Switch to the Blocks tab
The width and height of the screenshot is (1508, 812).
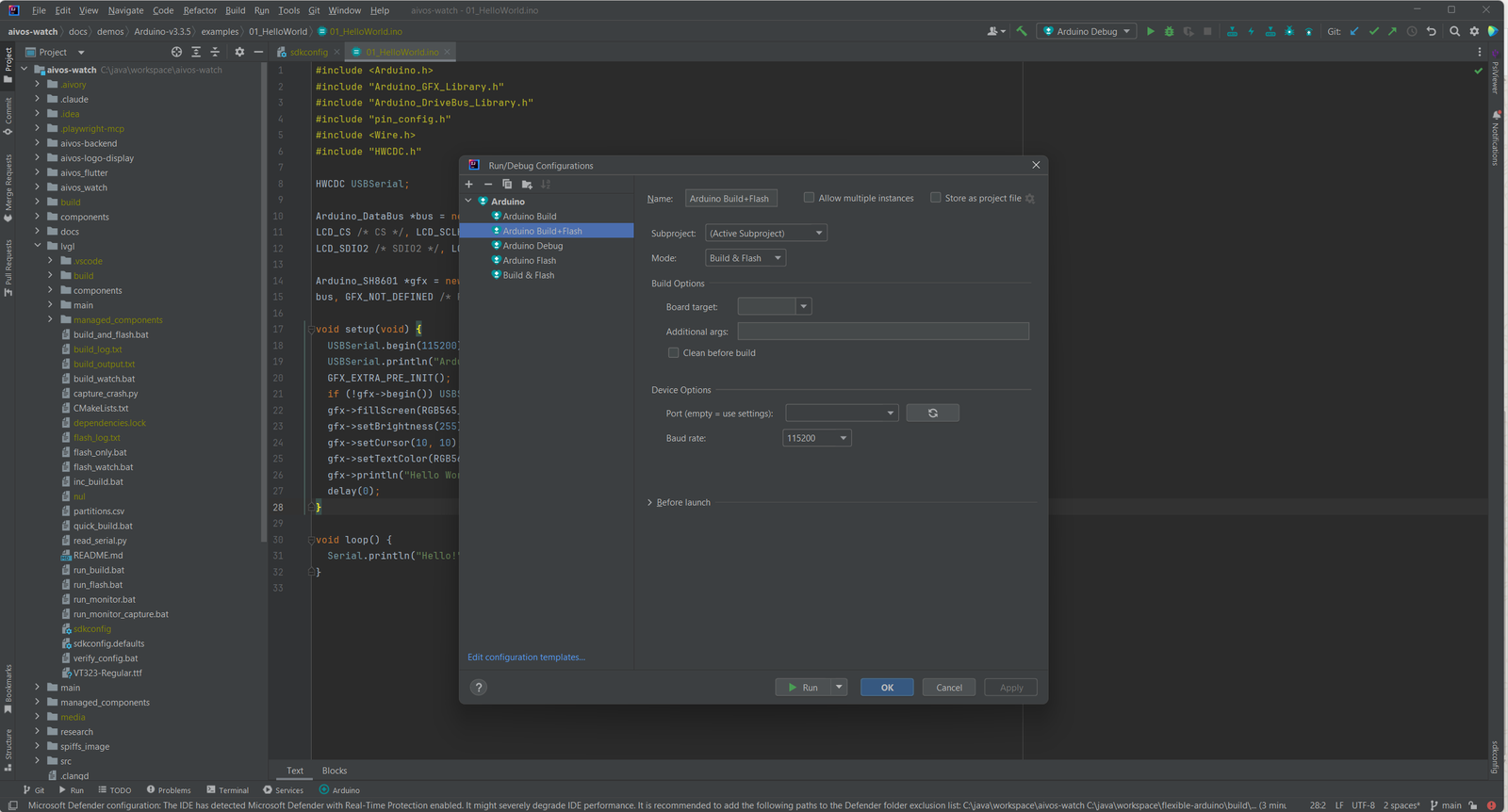[335, 771]
